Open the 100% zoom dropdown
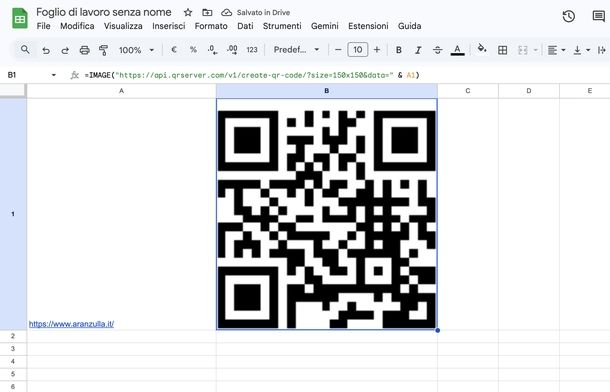This screenshot has width=610, height=392. pos(137,50)
